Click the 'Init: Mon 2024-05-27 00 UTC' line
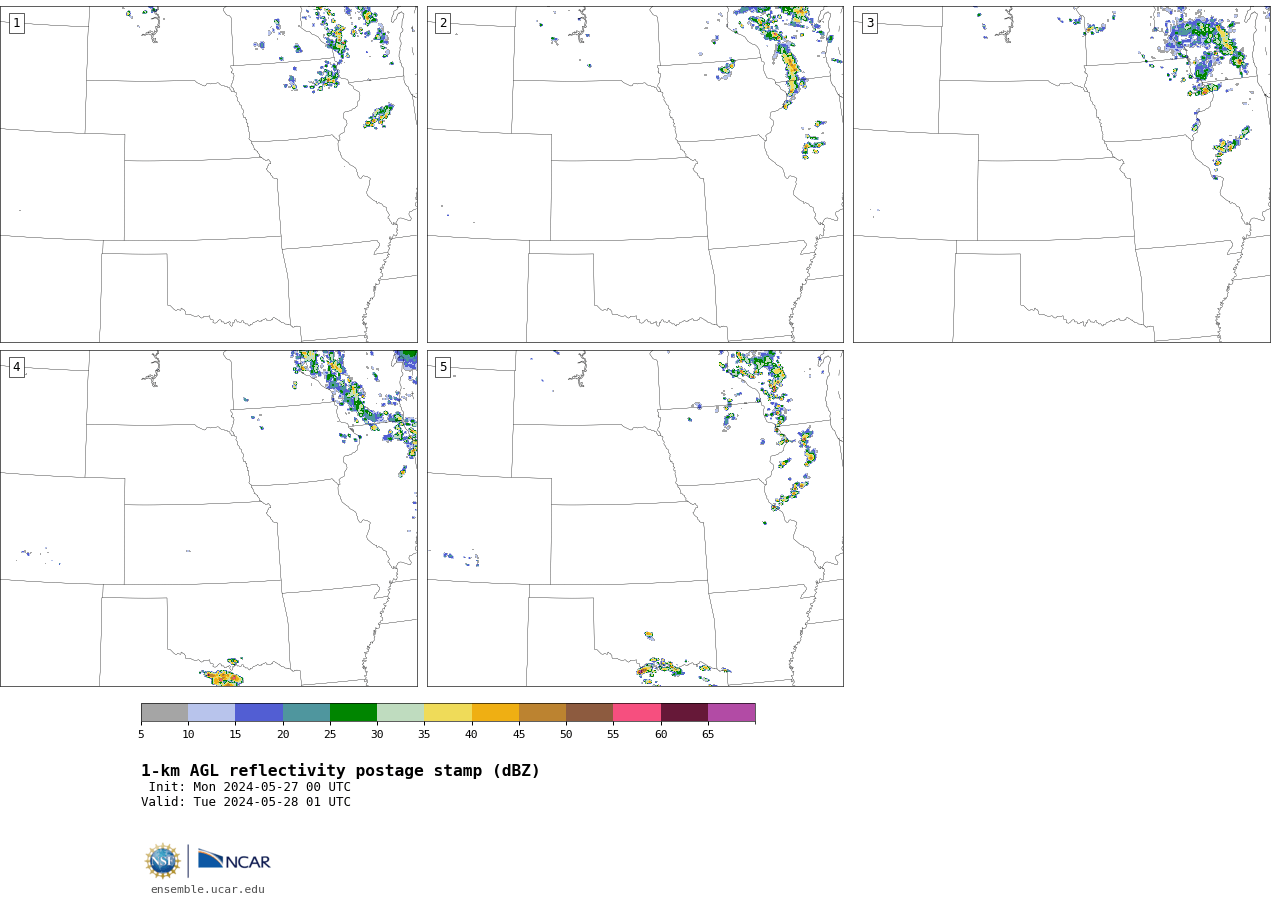Image resolution: width=1280 pixels, height=901 pixels. point(250,787)
